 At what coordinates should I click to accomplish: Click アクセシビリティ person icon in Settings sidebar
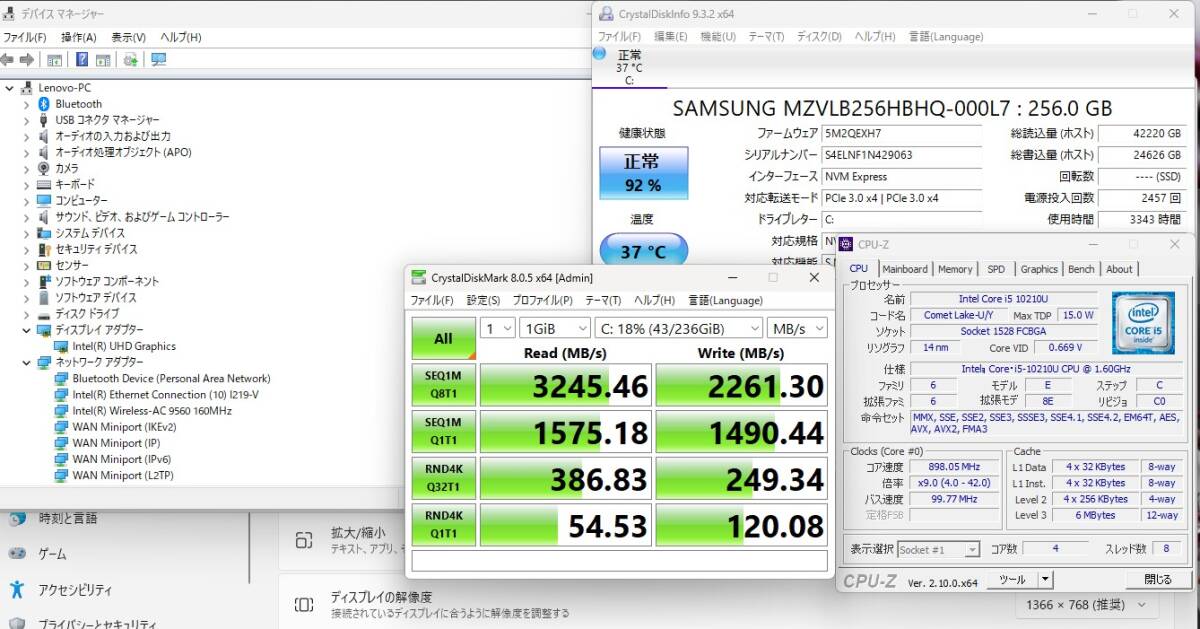click(17, 589)
